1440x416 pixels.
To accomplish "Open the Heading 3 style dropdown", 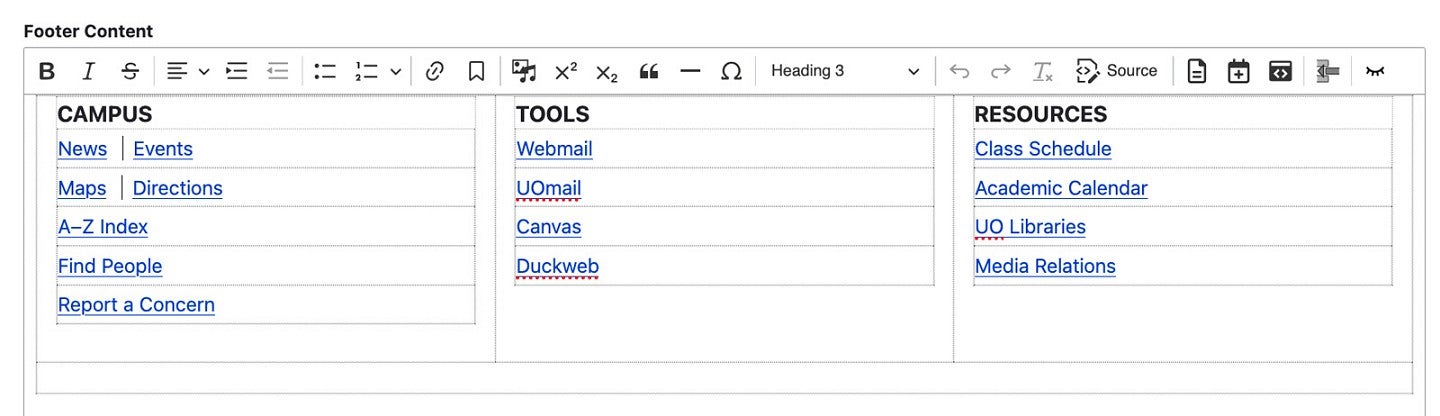I will click(x=845, y=71).
